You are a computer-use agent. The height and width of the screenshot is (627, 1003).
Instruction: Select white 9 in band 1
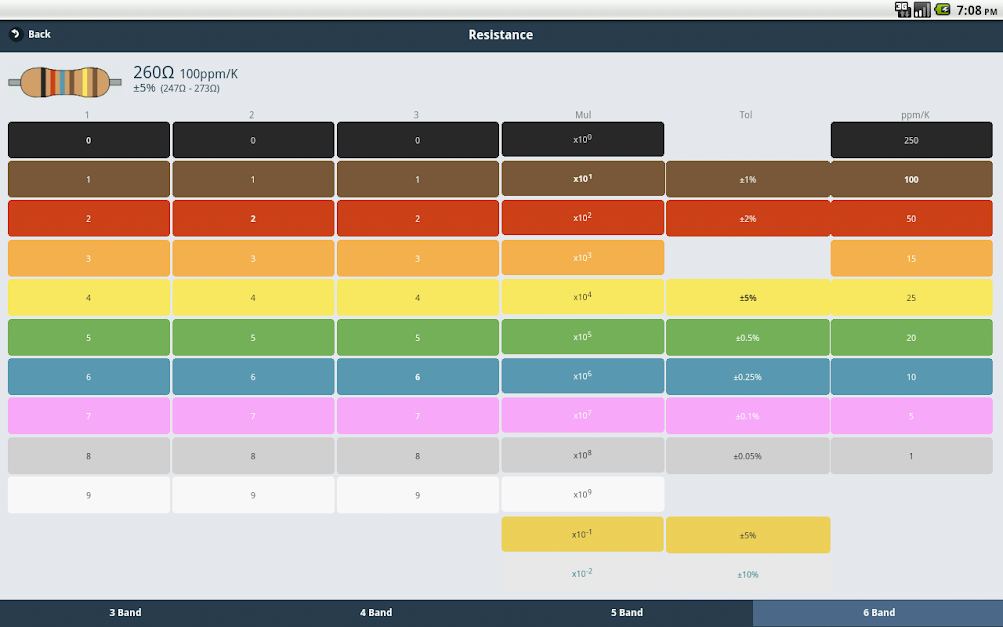pyautogui.click(x=89, y=495)
